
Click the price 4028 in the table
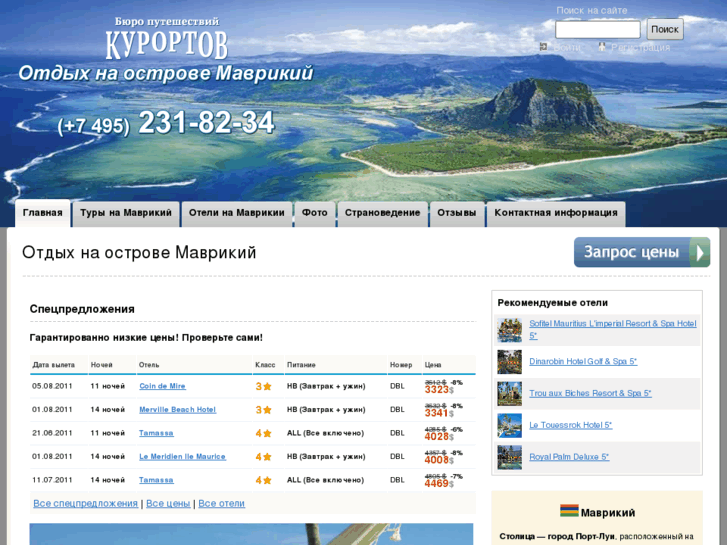point(437,437)
